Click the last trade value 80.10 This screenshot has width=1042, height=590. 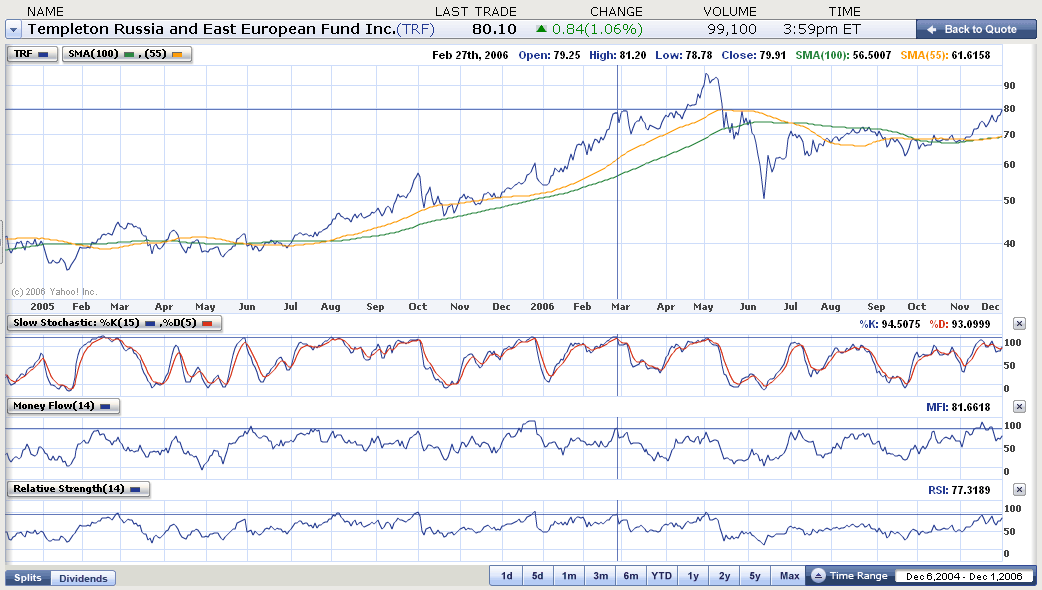coord(494,29)
